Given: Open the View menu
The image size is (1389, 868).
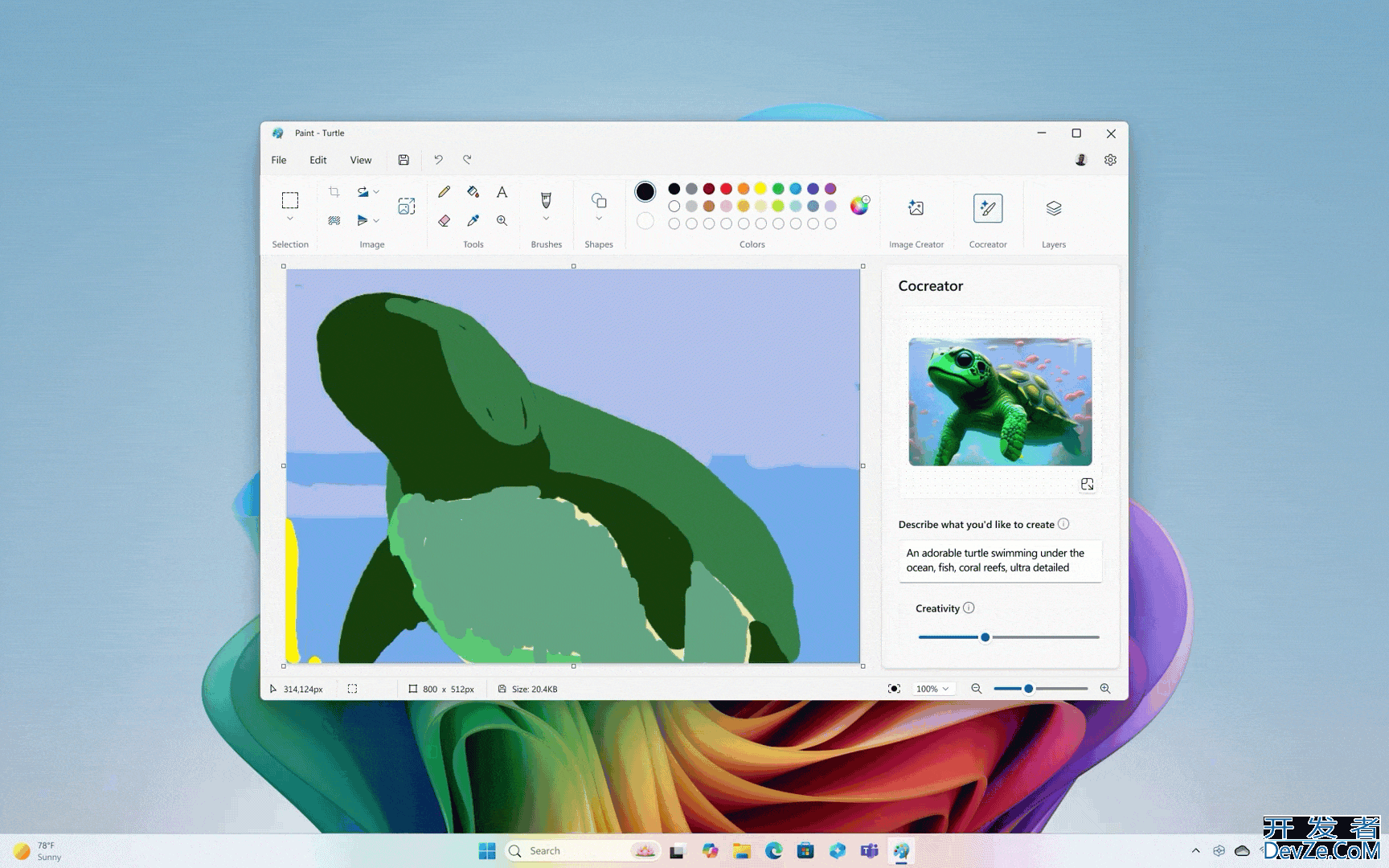Looking at the screenshot, I should tap(361, 160).
